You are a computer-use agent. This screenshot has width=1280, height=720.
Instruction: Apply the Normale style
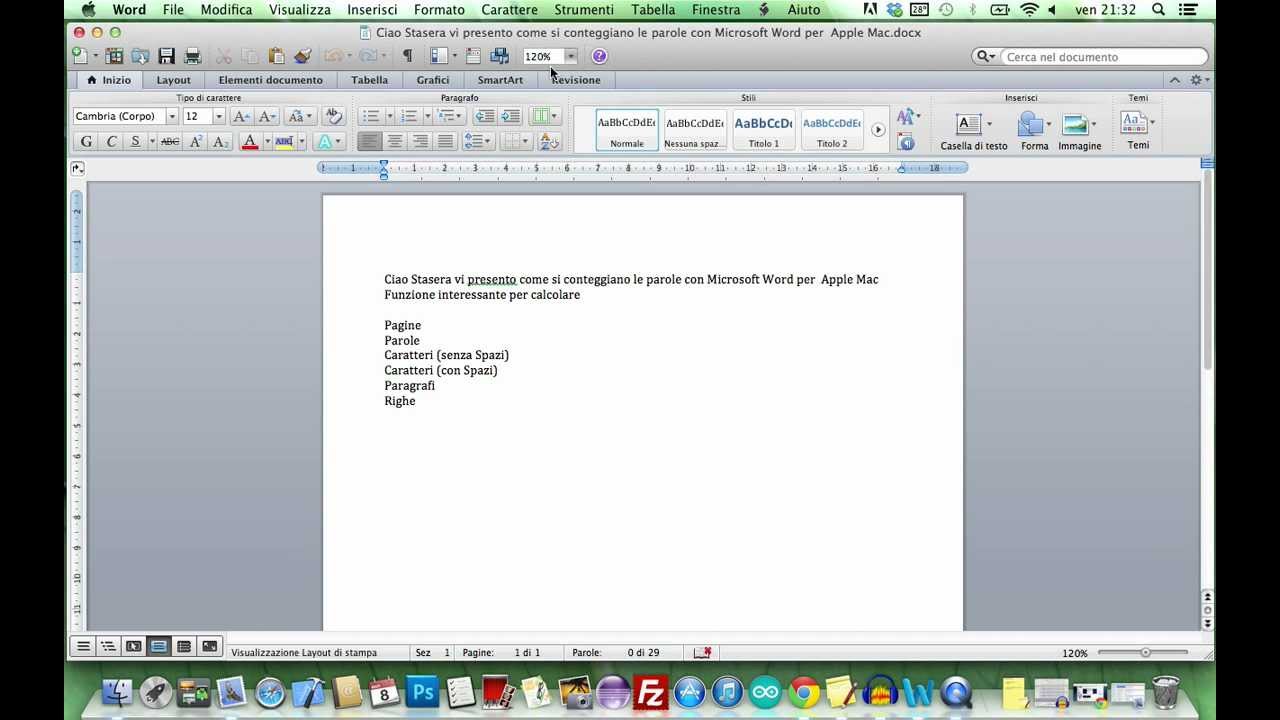coord(627,130)
